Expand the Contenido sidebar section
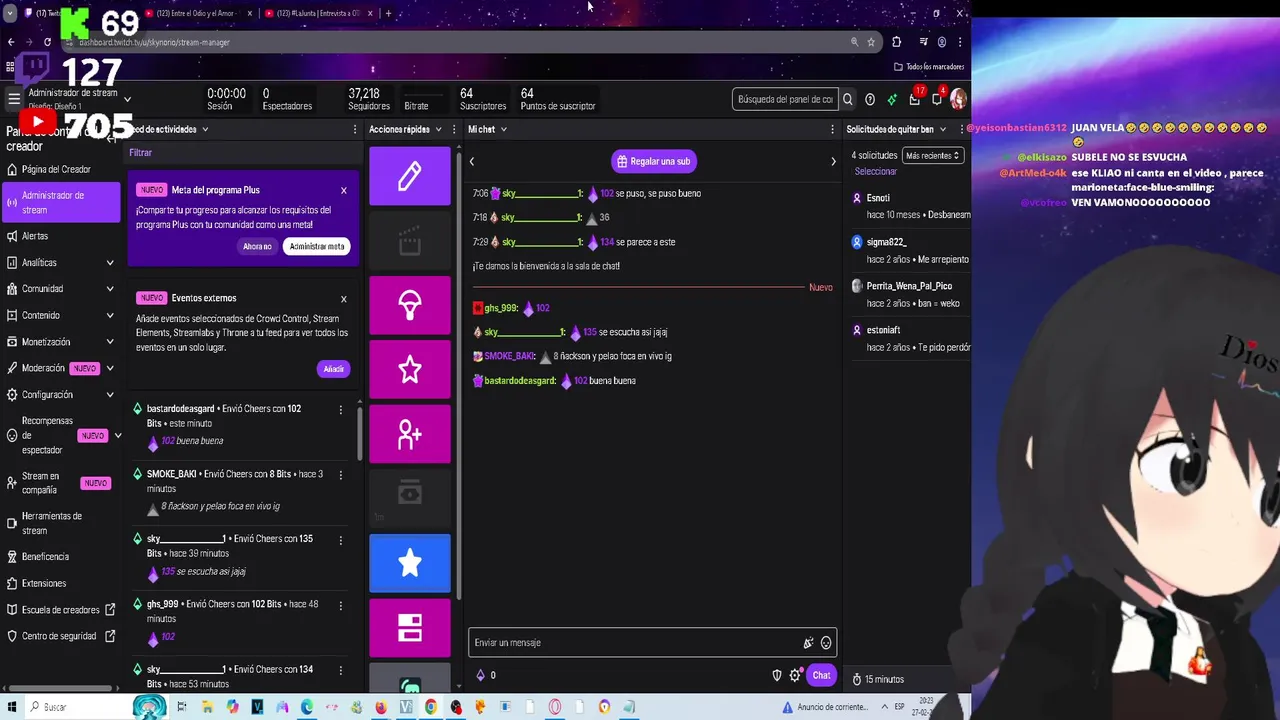The width and height of the screenshot is (1280, 720). pyautogui.click(x=110, y=315)
